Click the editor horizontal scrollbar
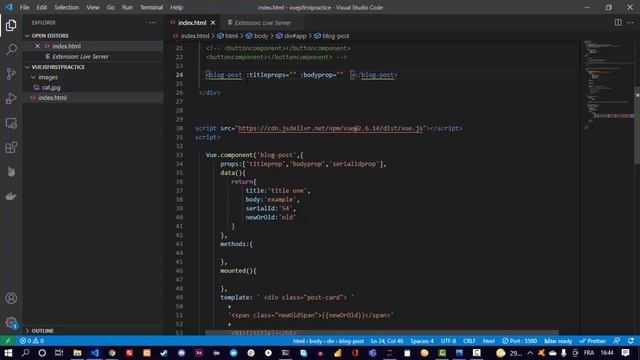 click(x=382, y=333)
